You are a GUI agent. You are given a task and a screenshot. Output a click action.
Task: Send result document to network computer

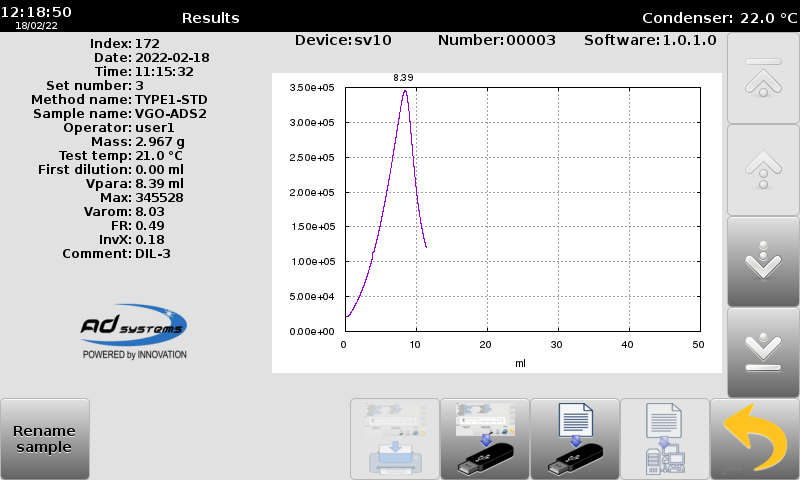click(x=664, y=439)
